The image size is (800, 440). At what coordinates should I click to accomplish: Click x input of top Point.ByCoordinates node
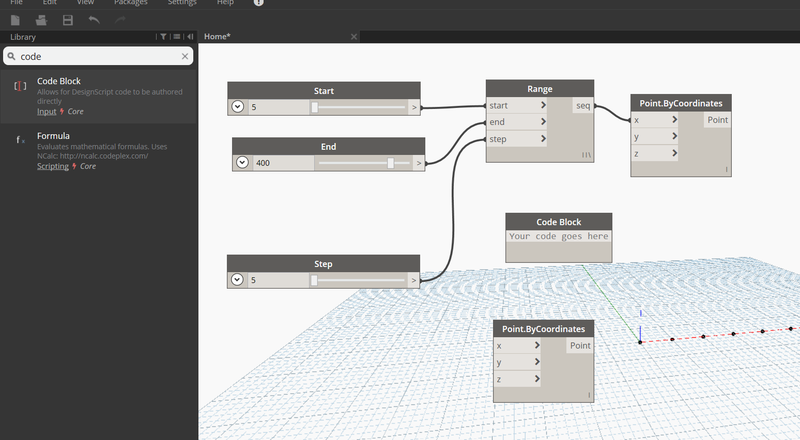[x=655, y=120]
